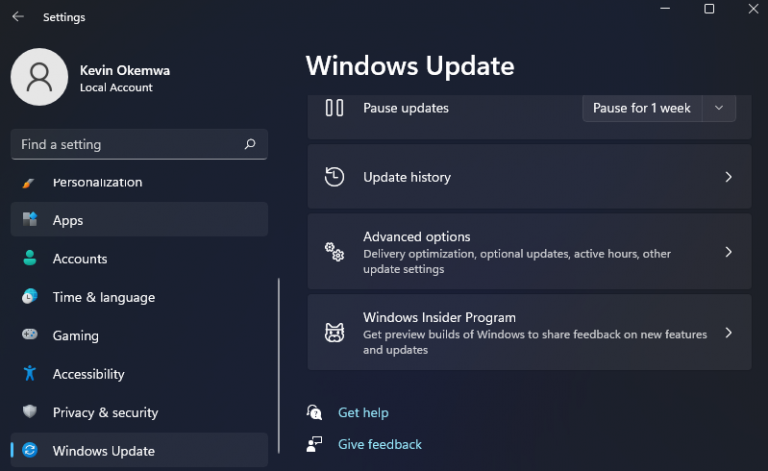Viewport: 768px width, 471px height.
Task: Expand Windows Insider Program with its chevron
Action: pyautogui.click(x=728, y=333)
